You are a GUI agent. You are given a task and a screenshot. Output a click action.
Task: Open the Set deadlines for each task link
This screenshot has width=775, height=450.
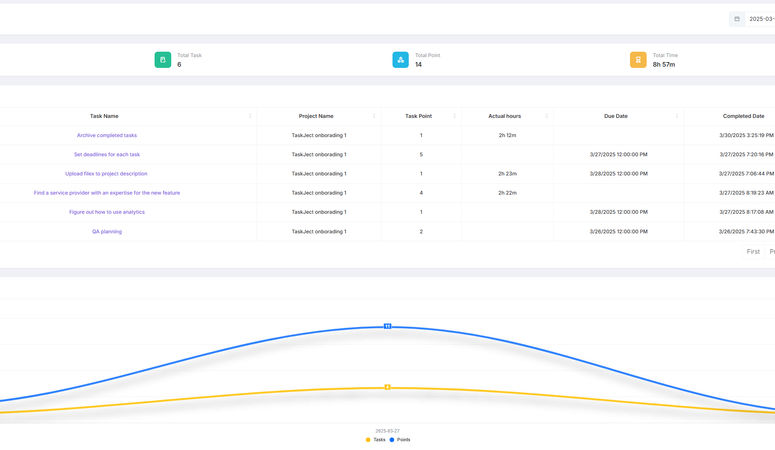click(x=107, y=154)
